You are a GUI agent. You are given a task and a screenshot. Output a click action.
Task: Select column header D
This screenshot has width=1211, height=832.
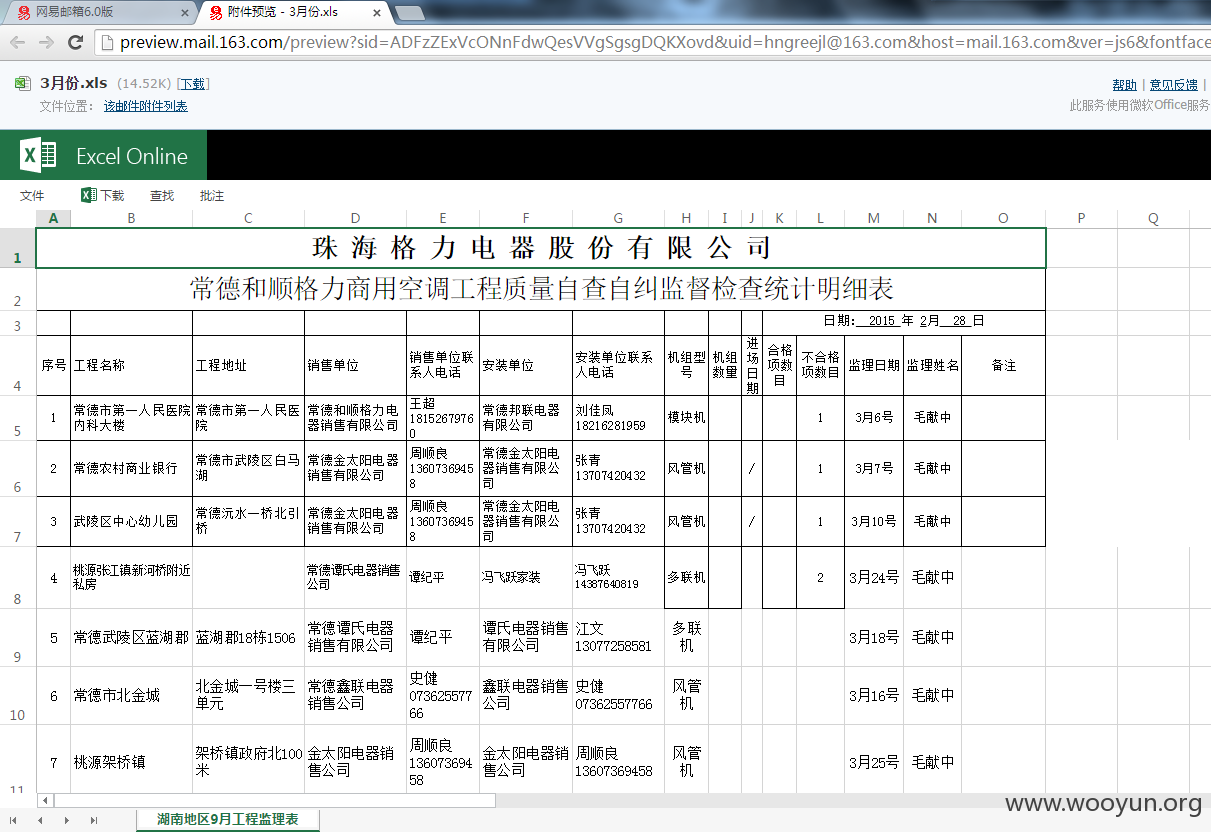356,219
